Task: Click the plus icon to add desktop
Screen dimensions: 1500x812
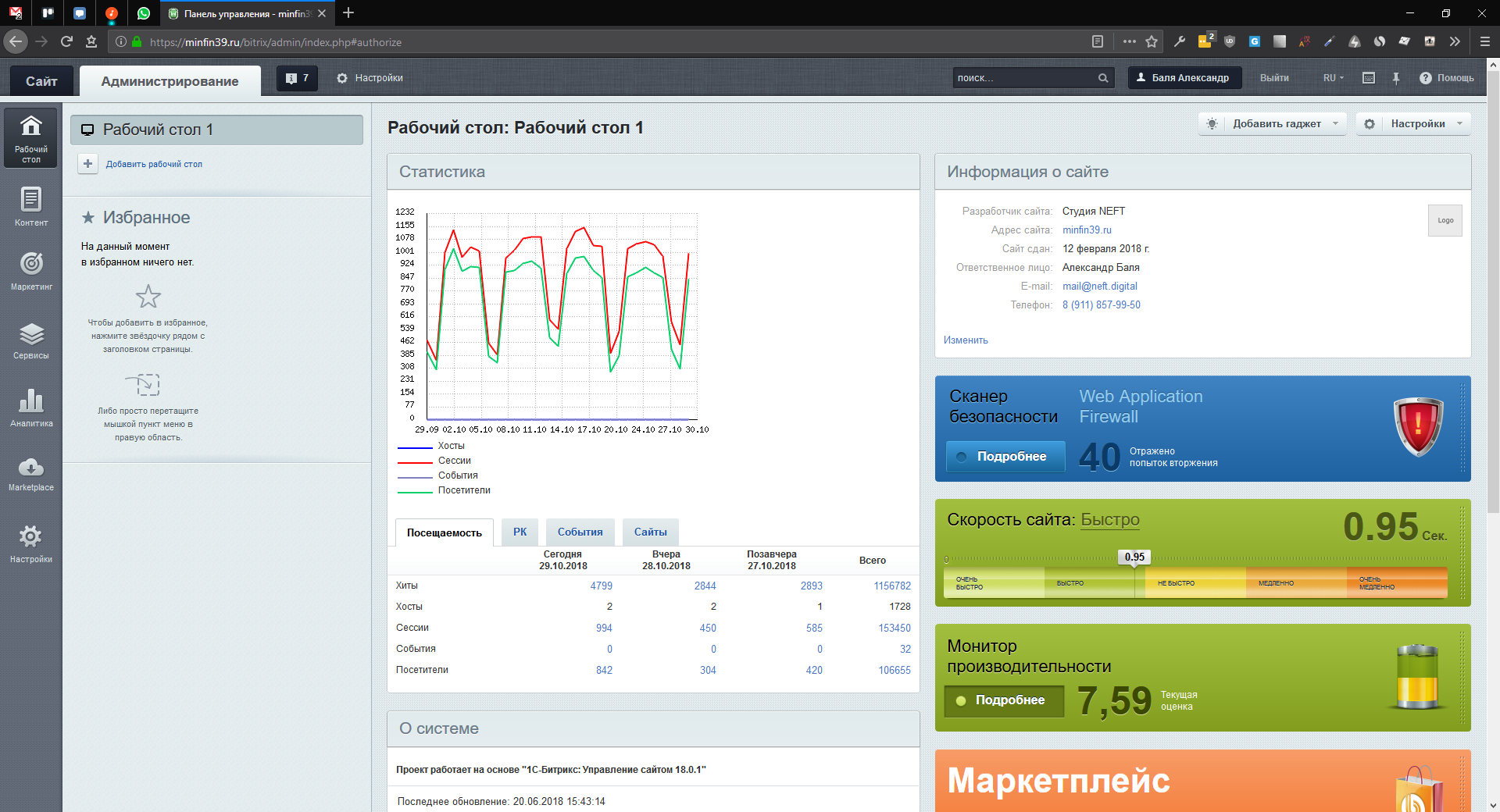Action: pyautogui.click(x=88, y=164)
